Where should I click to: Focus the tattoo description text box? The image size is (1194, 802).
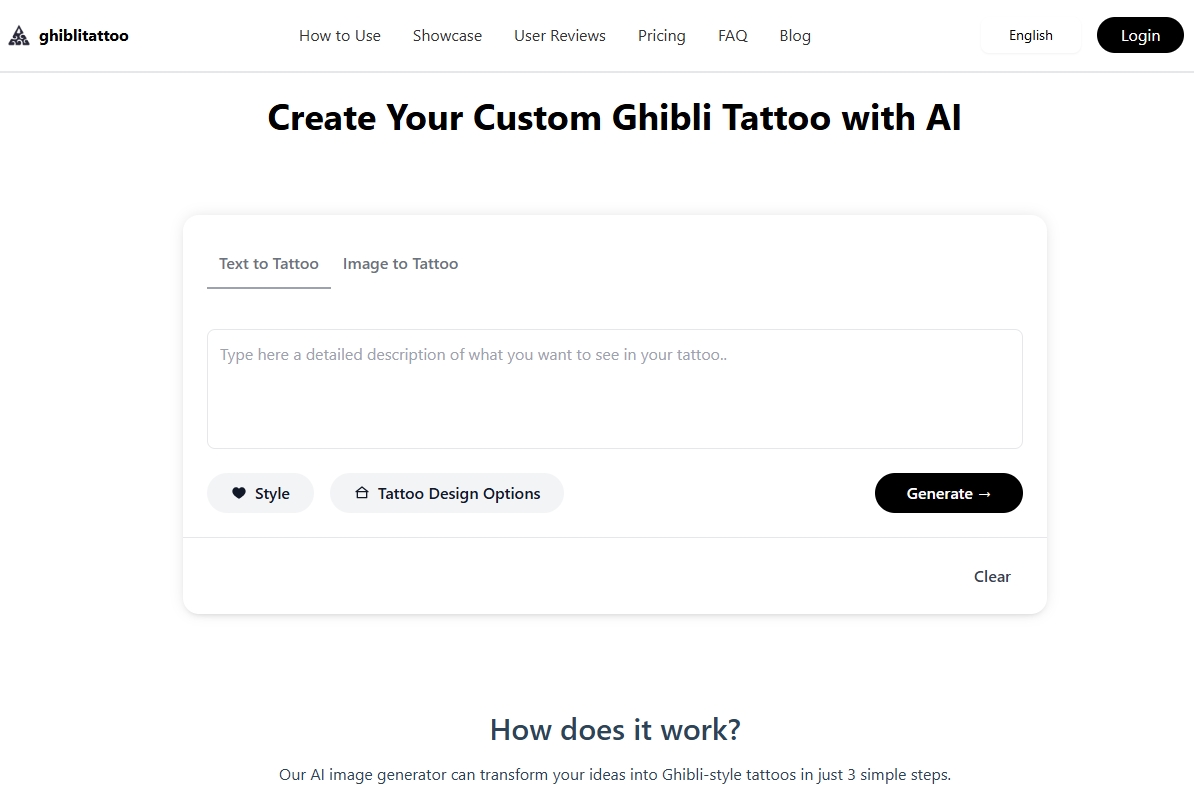[614, 389]
